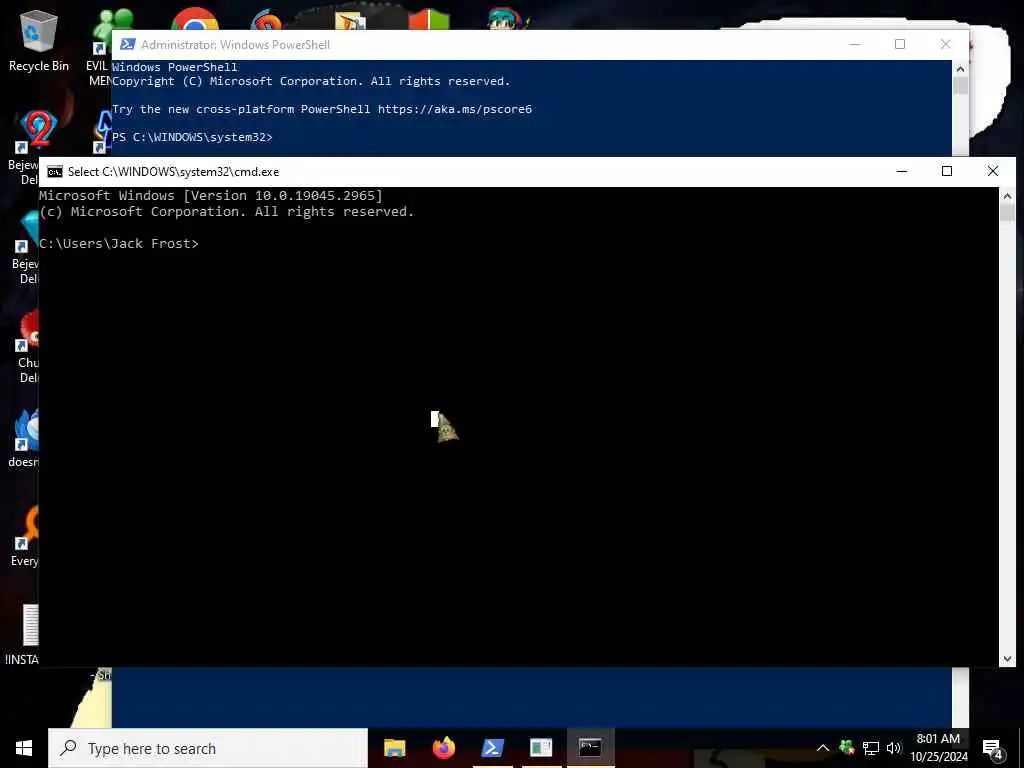Click the PowerShell title bar icon
Image resolution: width=1024 pixels, height=768 pixels.
[x=127, y=44]
